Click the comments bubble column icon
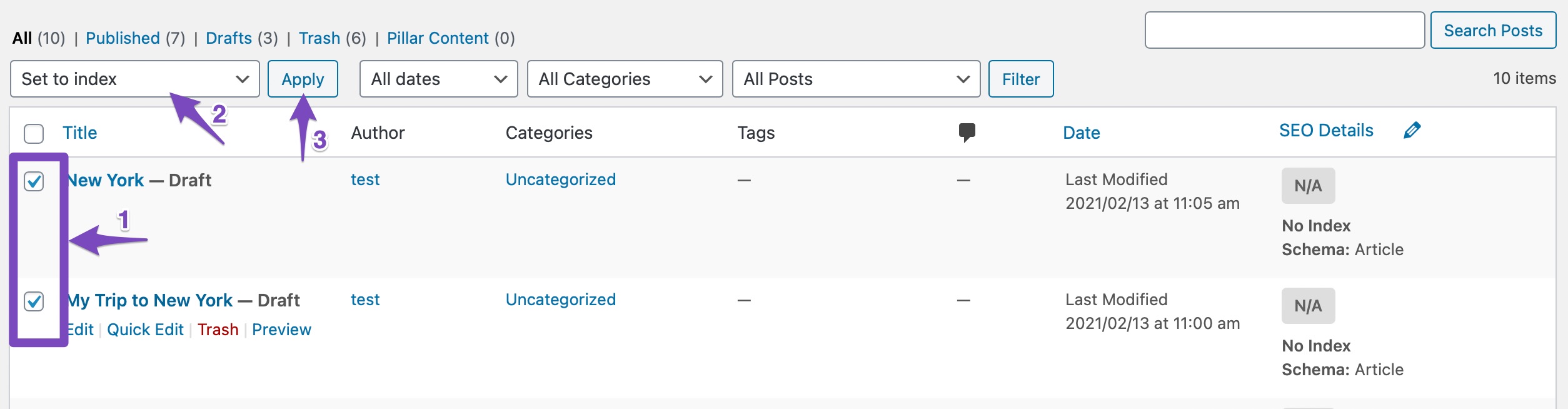 tap(967, 132)
